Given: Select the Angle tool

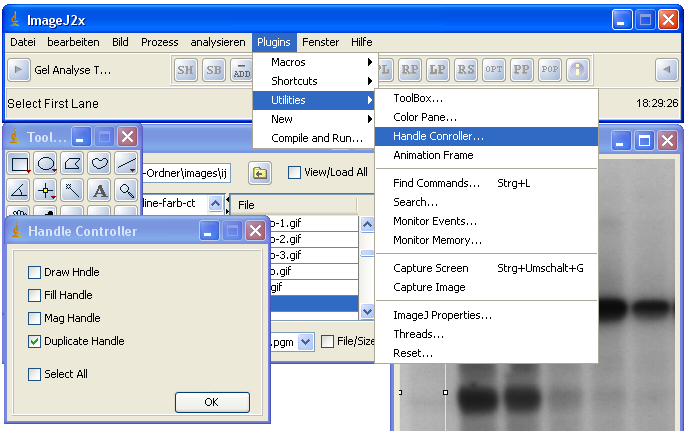Looking at the screenshot, I should click(x=19, y=190).
